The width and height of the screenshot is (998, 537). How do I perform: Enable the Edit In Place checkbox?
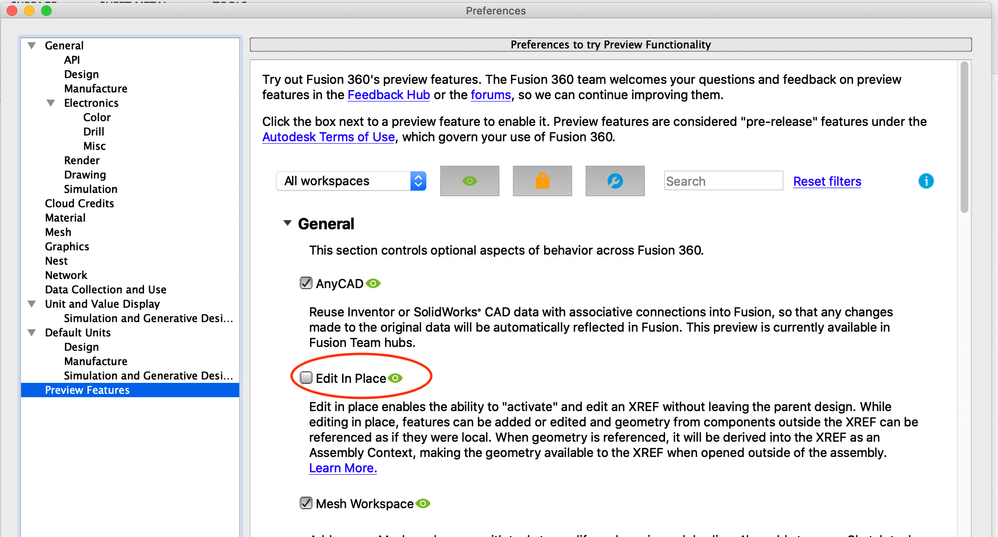tap(306, 378)
